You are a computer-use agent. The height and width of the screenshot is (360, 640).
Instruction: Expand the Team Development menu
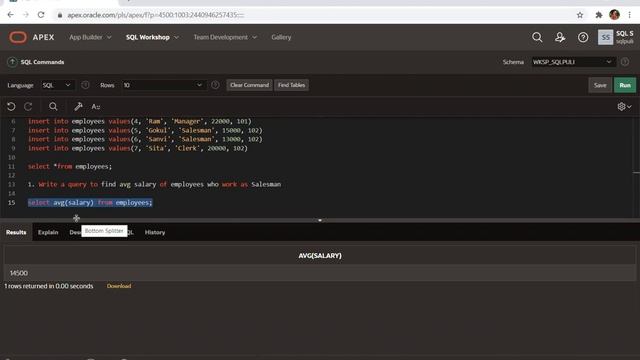(225, 37)
